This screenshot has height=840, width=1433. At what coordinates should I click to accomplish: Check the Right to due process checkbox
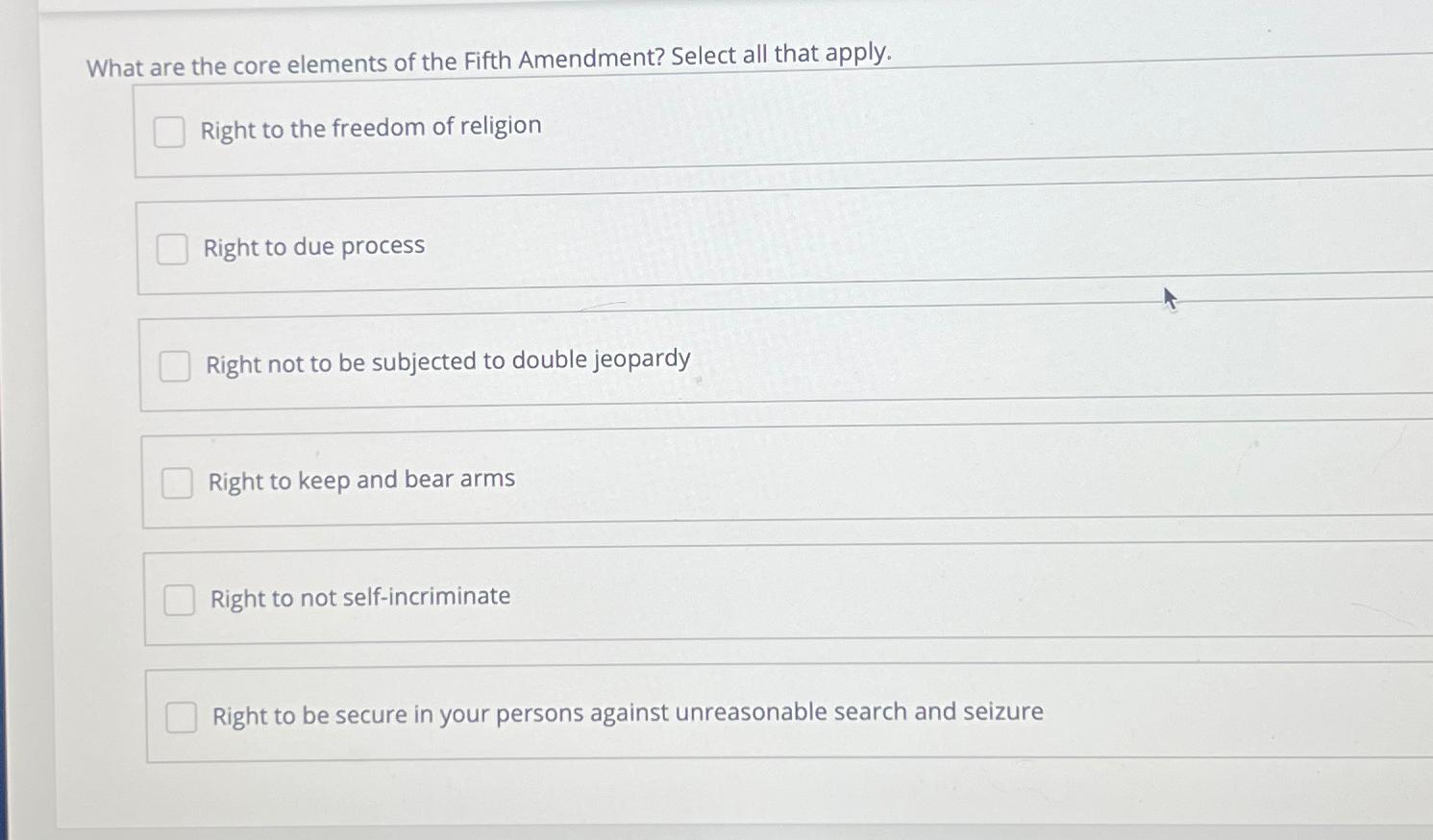pyautogui.click(x=174, y=250)
